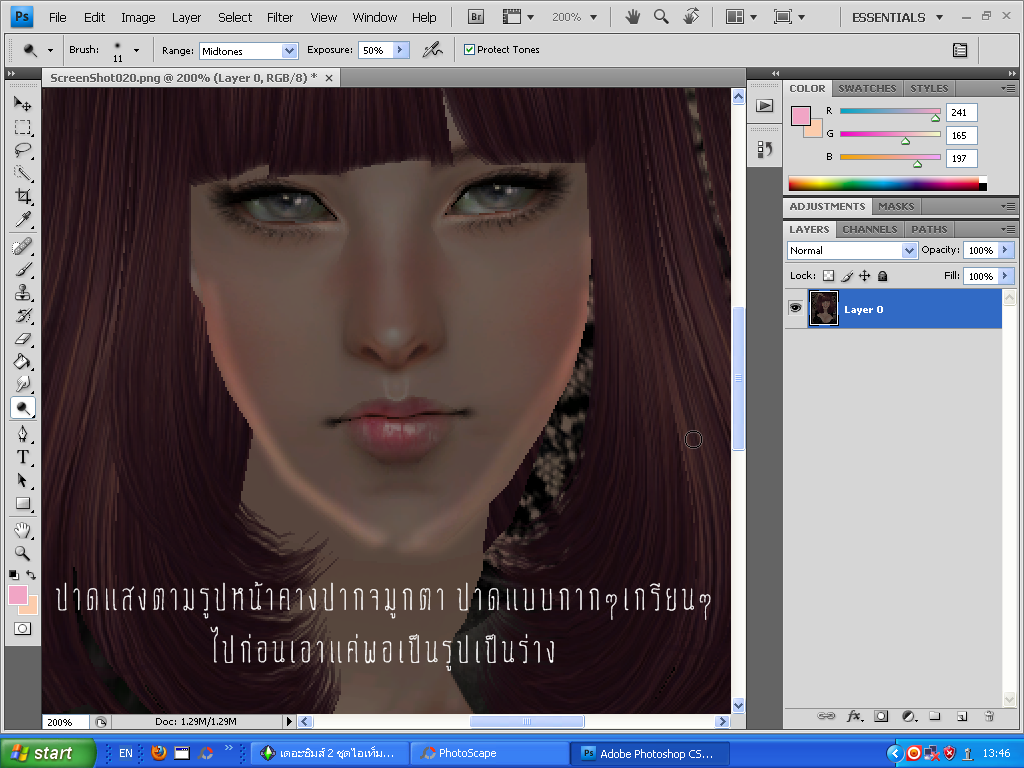This screenshot has height=768, width=1024.
Task: Click the Start button
Action: (48, 753)
